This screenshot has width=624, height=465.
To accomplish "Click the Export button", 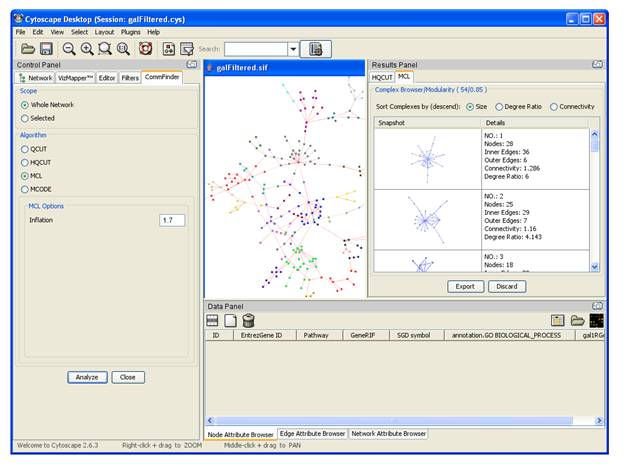I will point(465,287).
